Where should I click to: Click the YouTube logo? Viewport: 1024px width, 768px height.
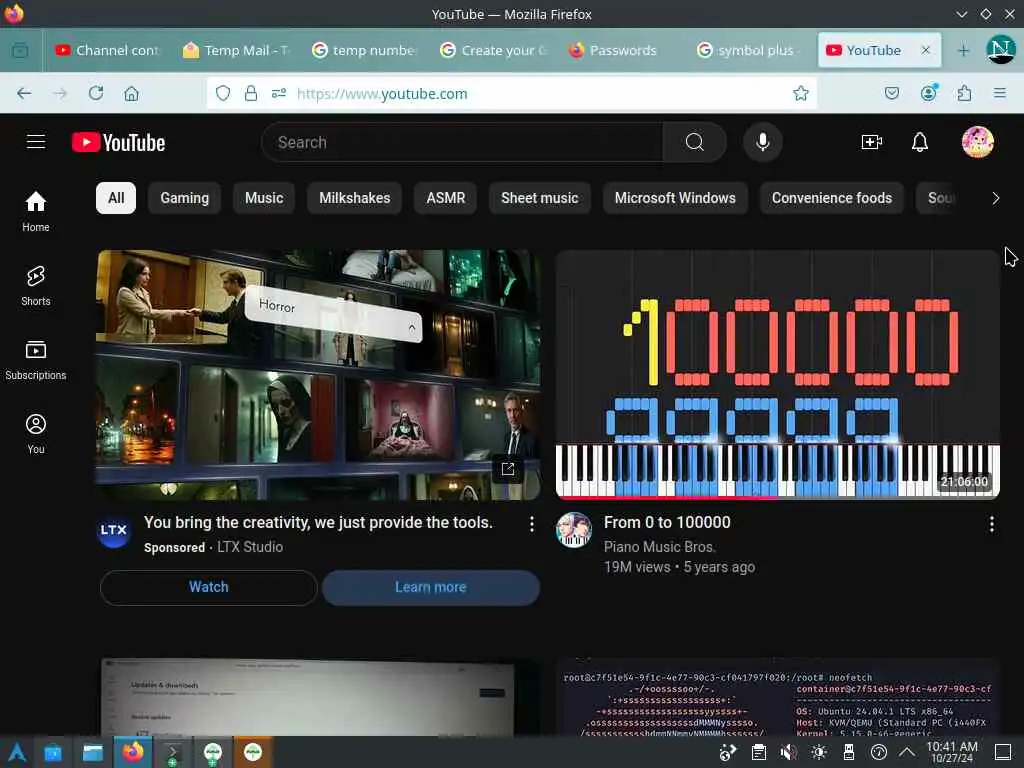[x=118, y=142]
